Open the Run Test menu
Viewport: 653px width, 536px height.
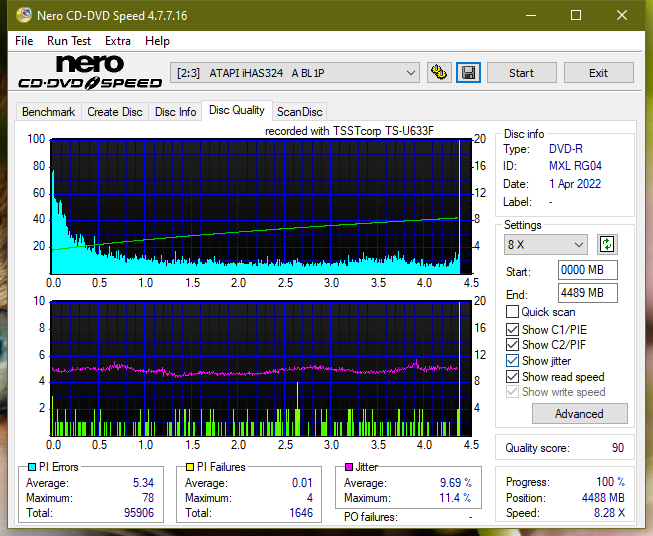(x=69, y=41)
